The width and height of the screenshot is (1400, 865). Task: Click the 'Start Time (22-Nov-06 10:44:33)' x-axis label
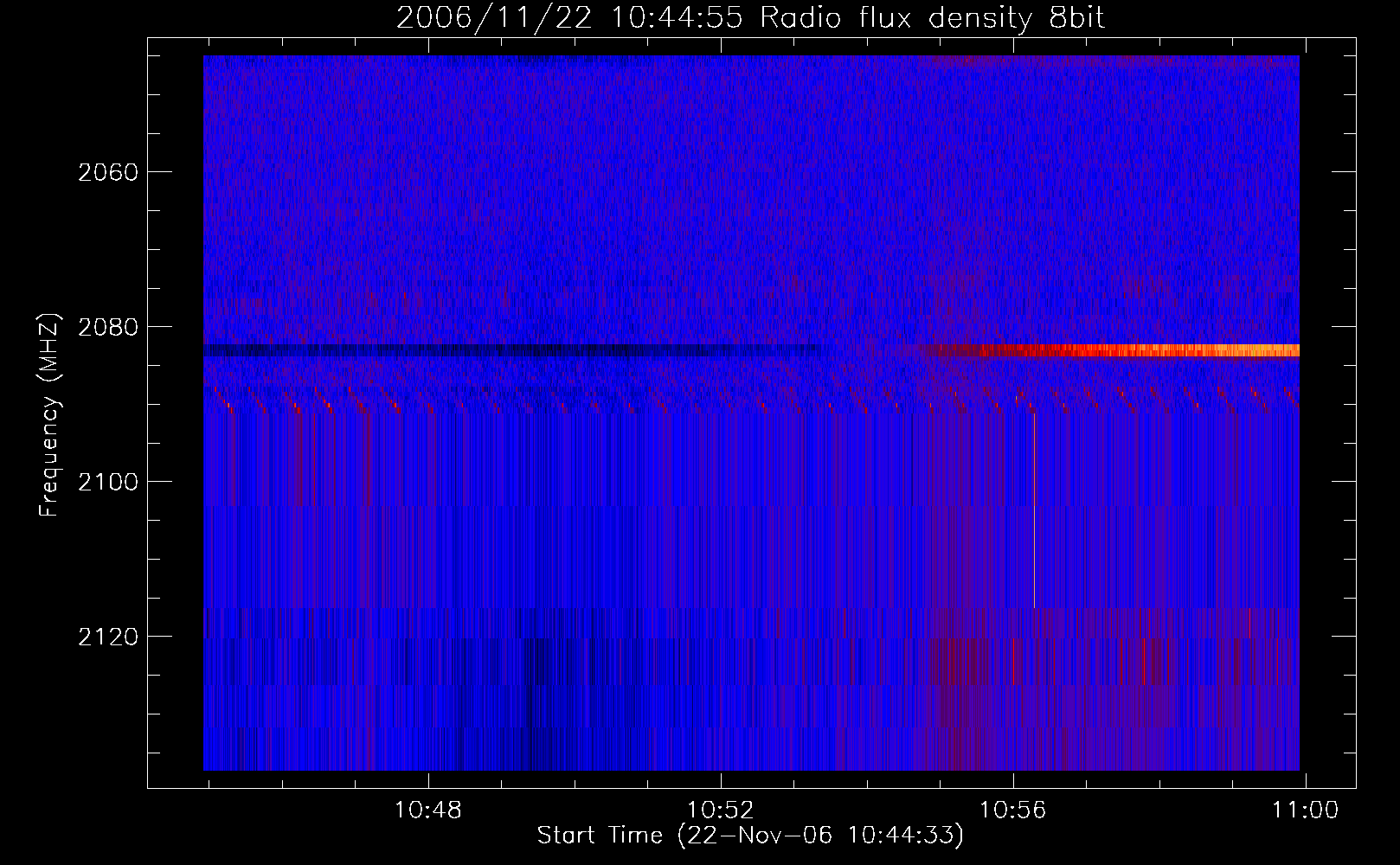tap(750, 836)
